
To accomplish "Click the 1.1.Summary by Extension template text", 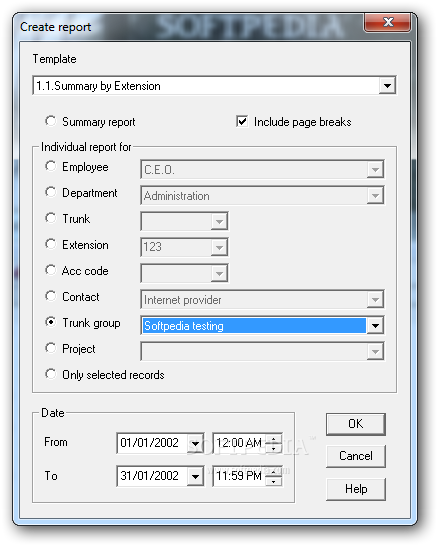I will coord(99,86).
